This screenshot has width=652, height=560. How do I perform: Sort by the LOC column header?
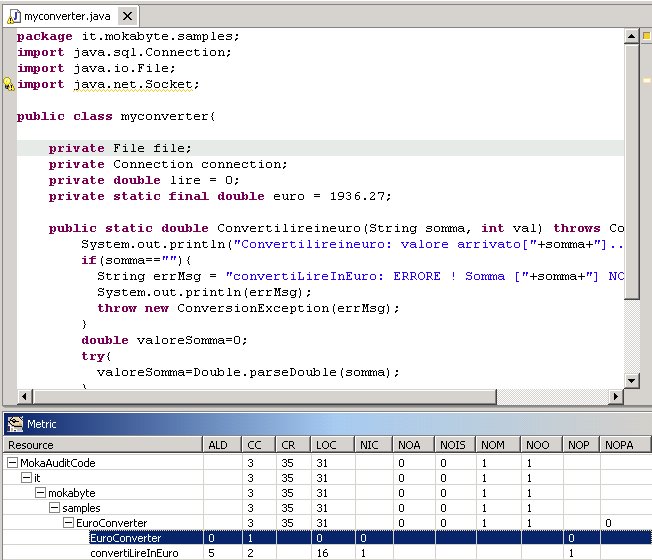point(332,445)
